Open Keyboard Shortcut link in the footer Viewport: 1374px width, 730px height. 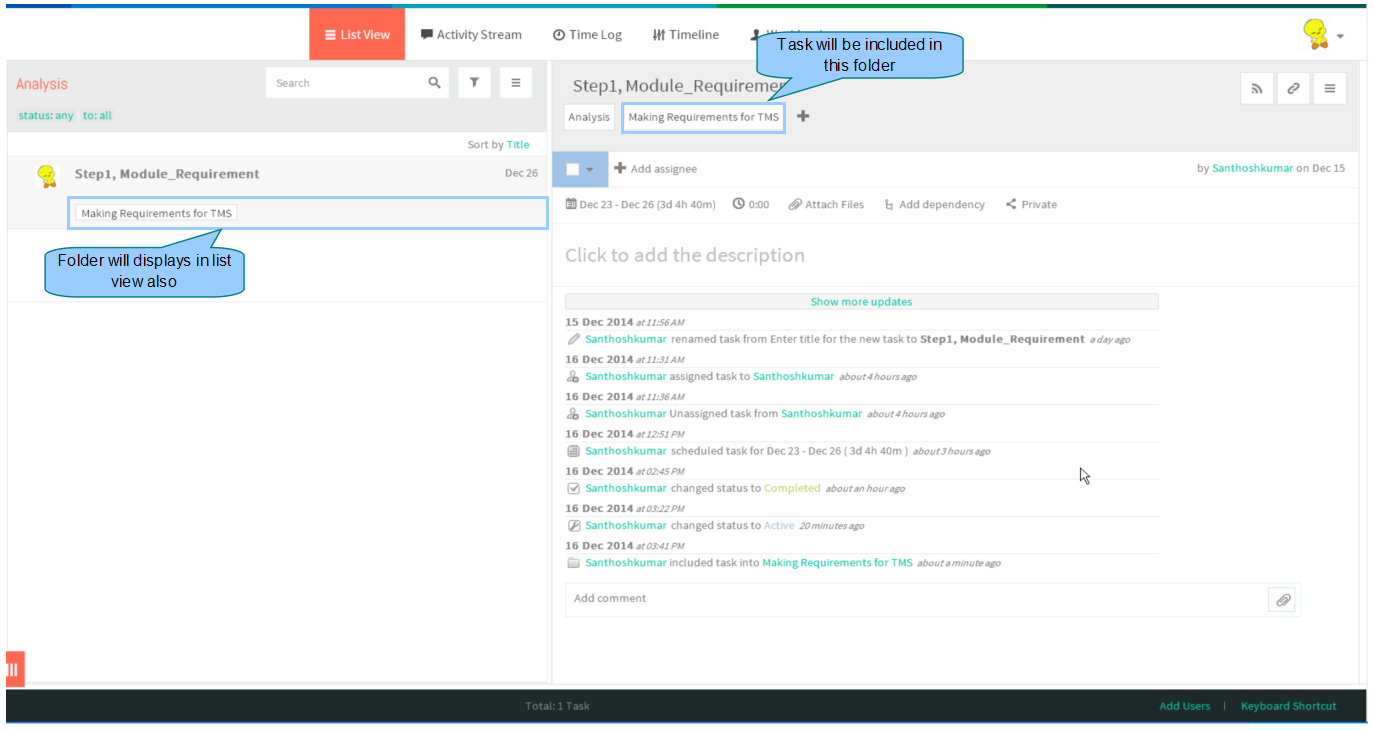click(x=1288, y=706)
